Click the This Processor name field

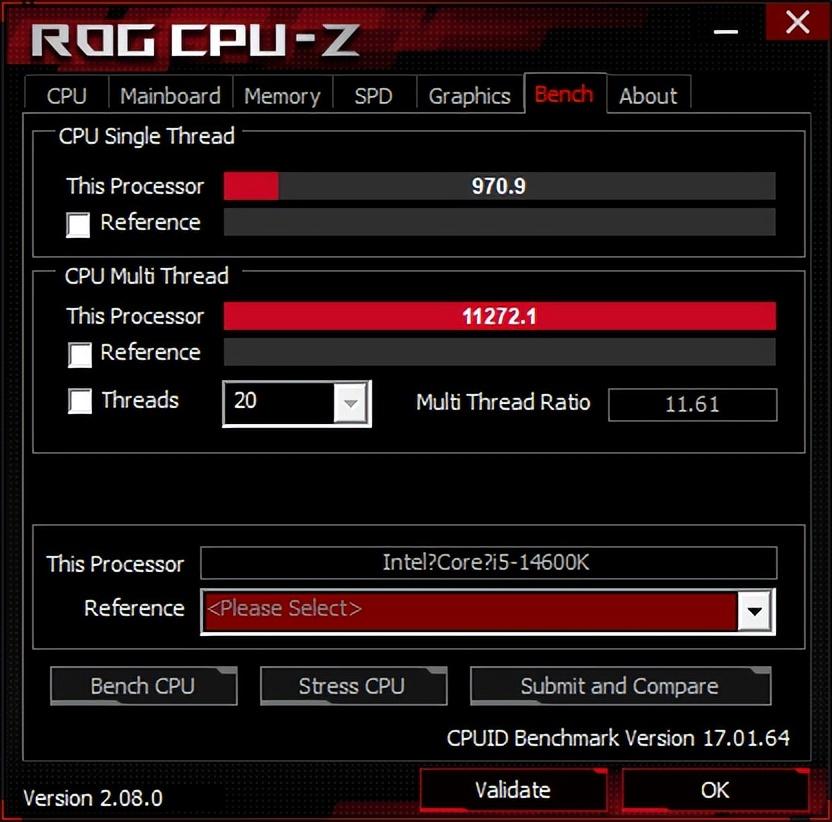pos(489,563)
